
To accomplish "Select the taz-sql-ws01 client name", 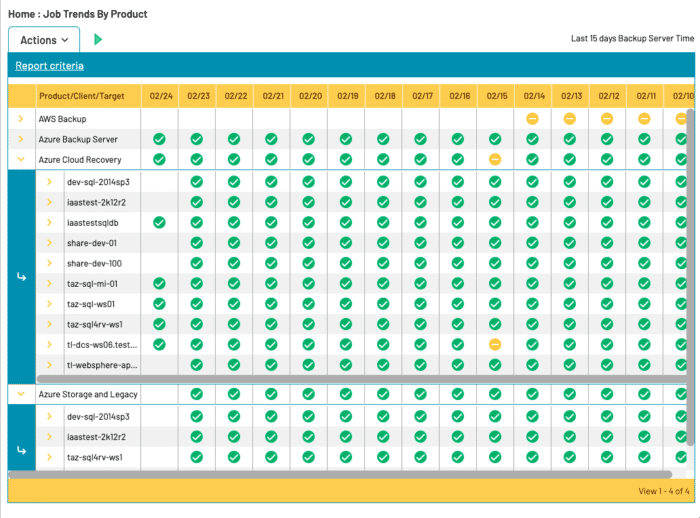I will (x=91, y=304).
